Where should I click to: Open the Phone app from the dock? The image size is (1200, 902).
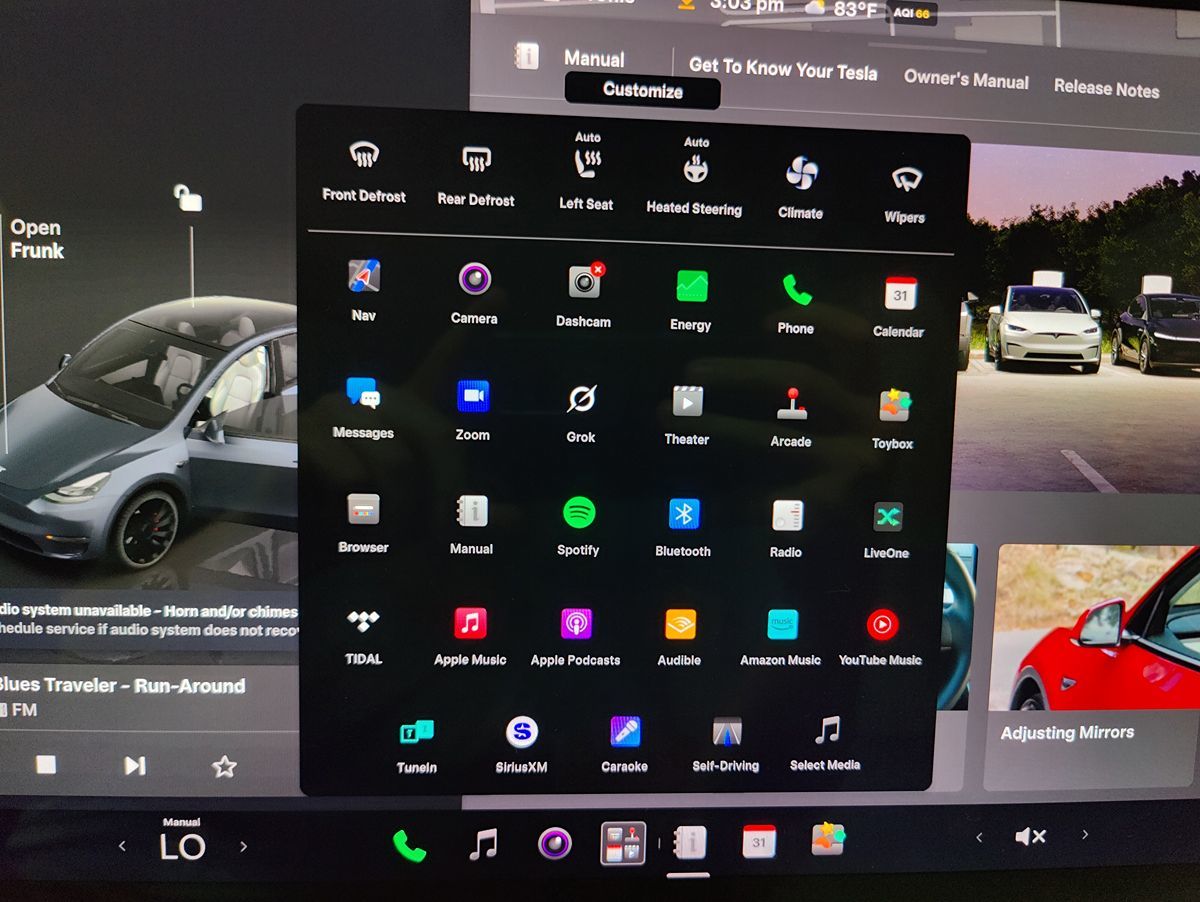[409, 846]
